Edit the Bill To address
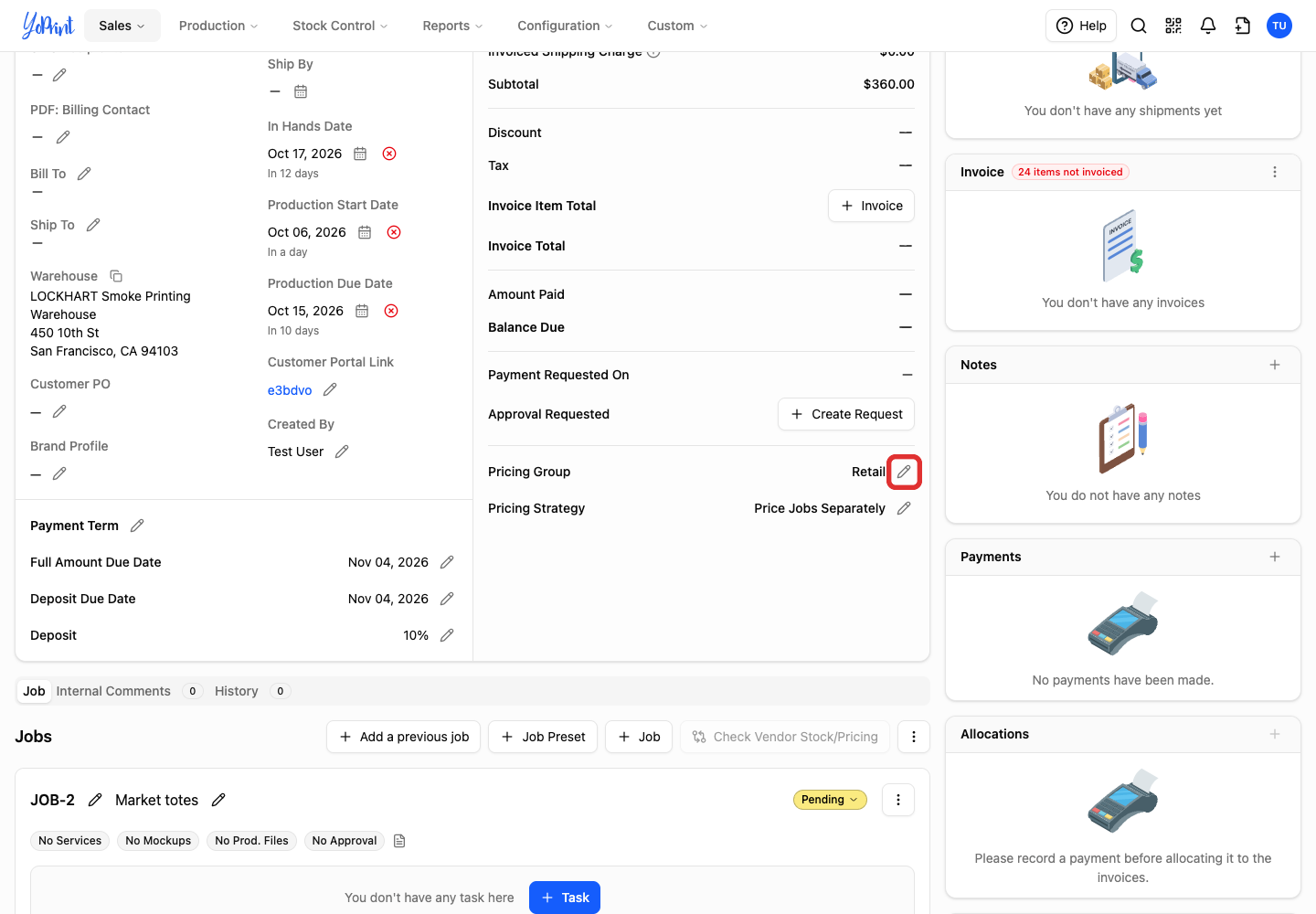 [84, 174]
